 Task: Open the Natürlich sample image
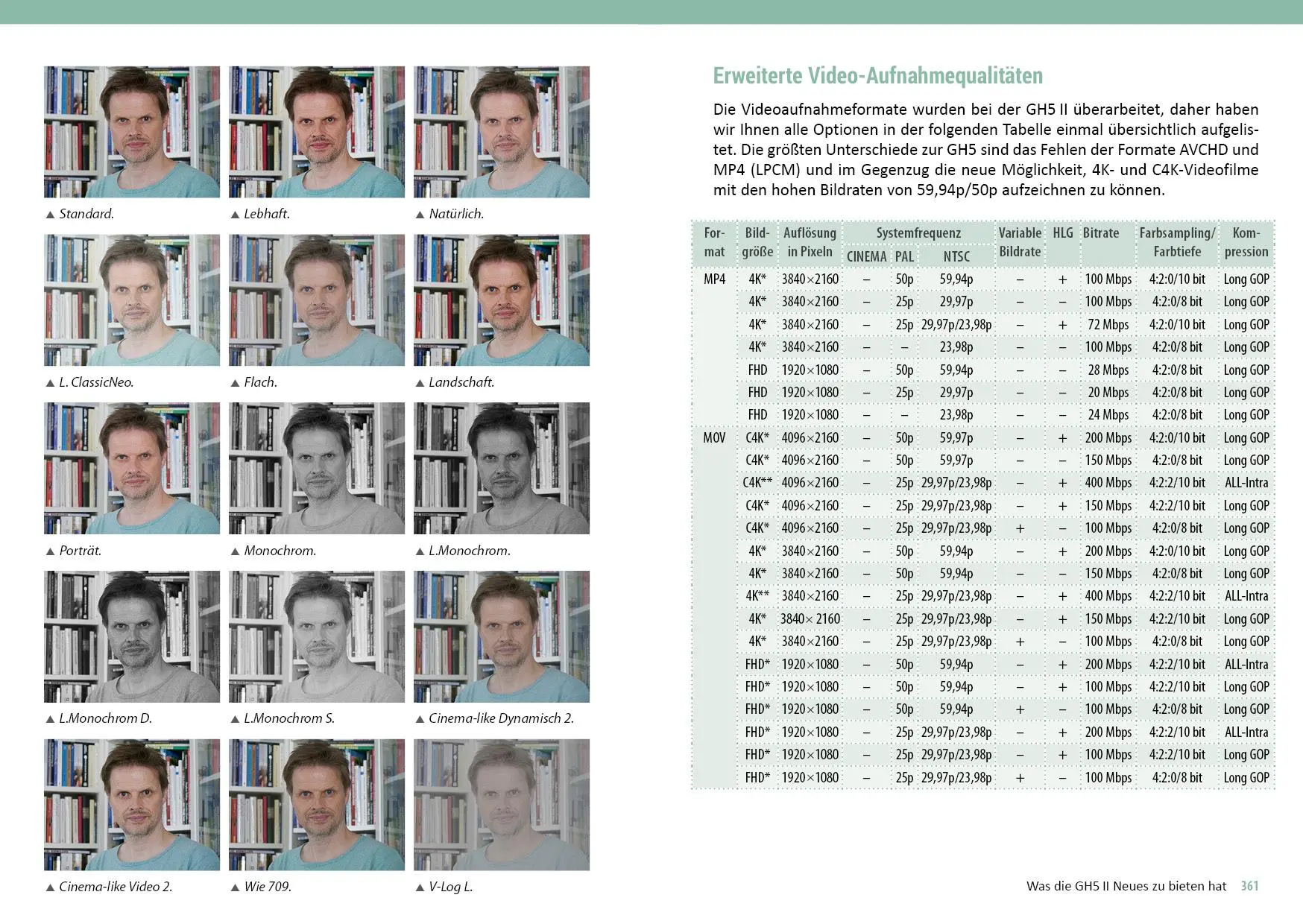(x=502, y=132)
